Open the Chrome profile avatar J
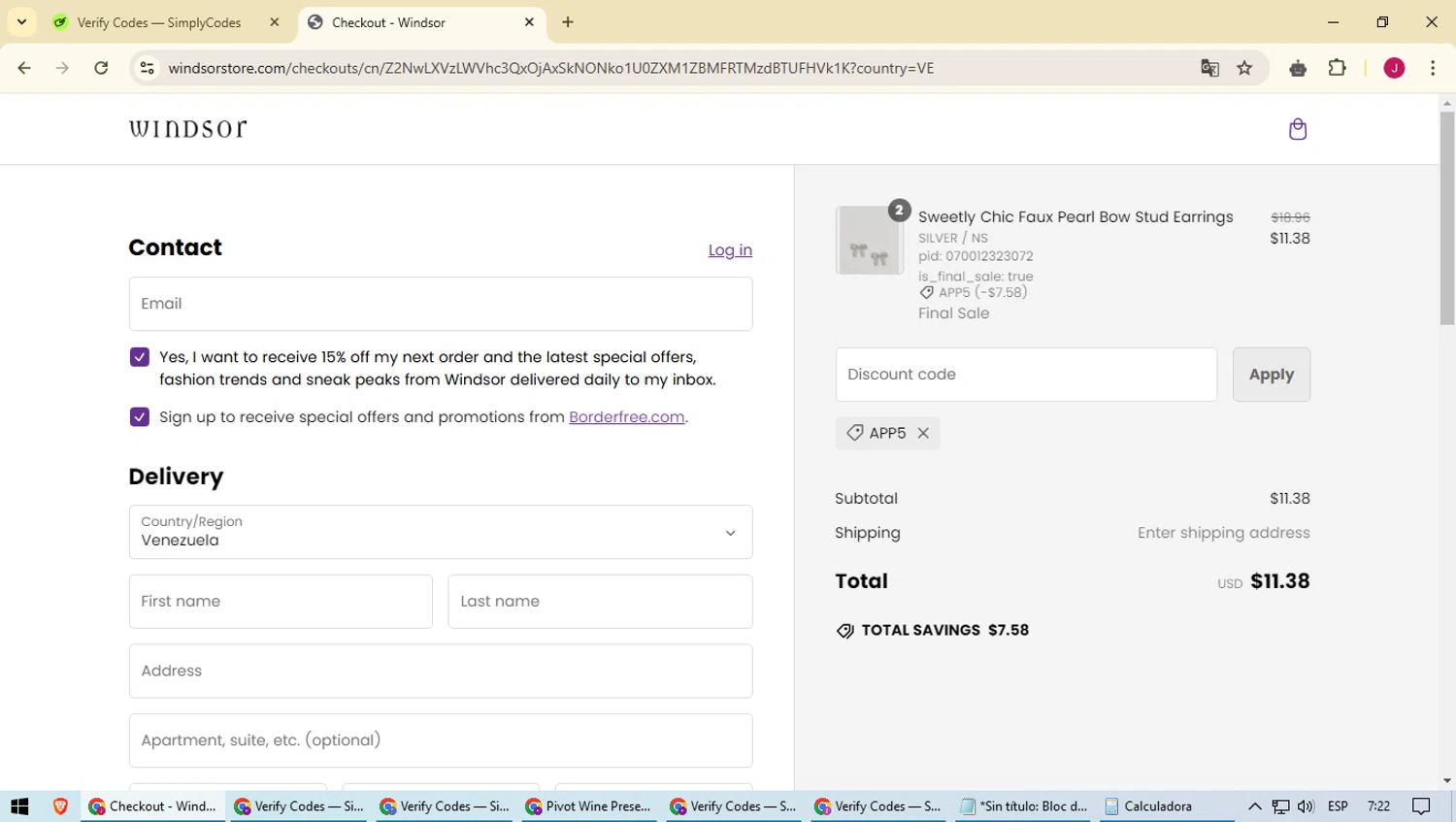 pos(1394,68)
